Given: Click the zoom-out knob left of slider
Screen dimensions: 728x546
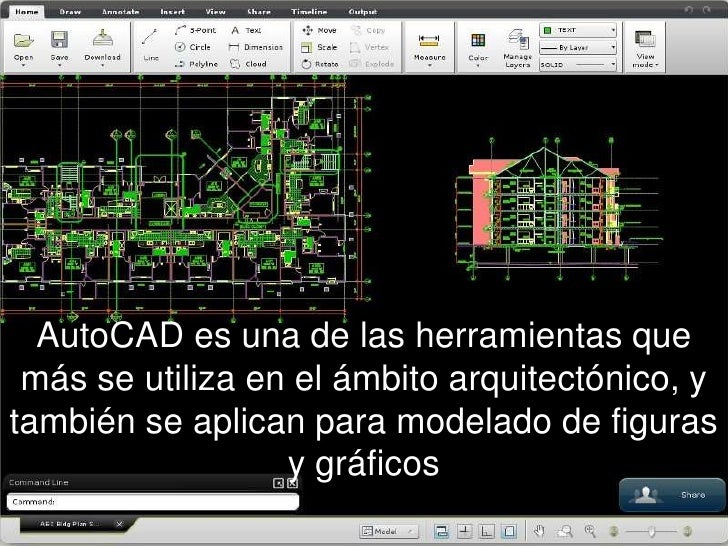Looking at the screenshot, I should click(614, 531).
